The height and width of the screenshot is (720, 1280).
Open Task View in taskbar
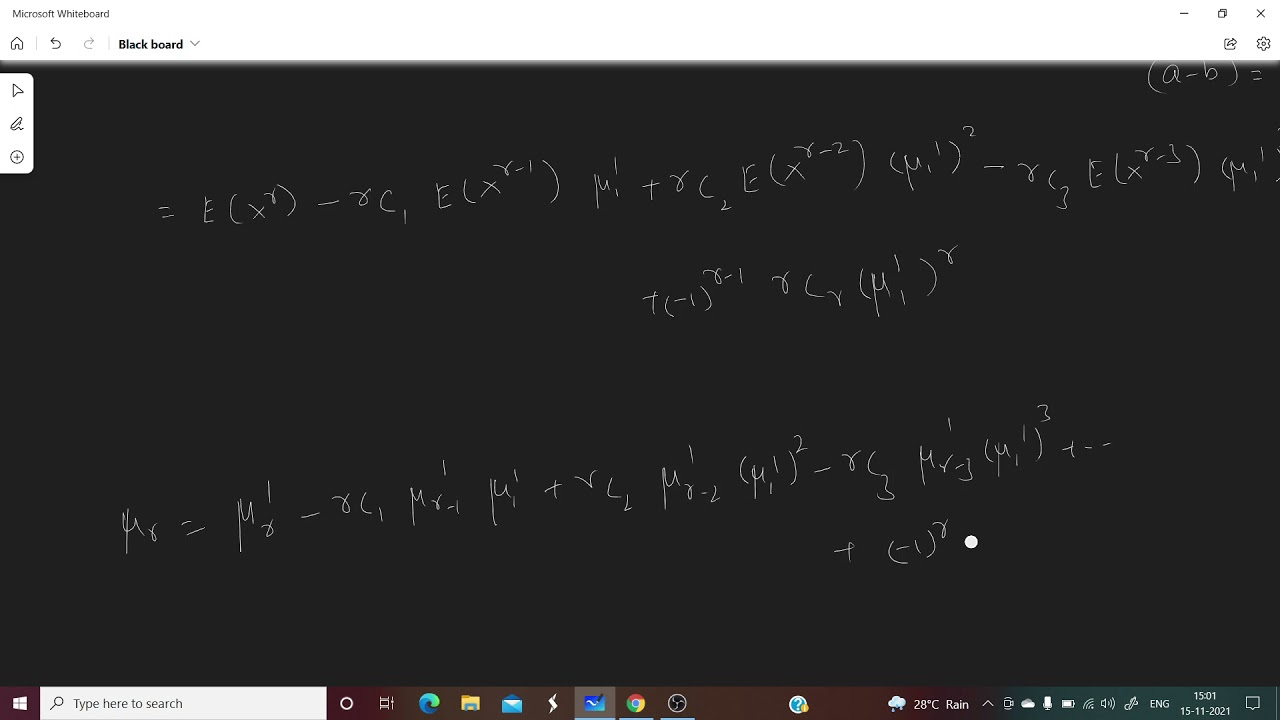click(387, 703)
